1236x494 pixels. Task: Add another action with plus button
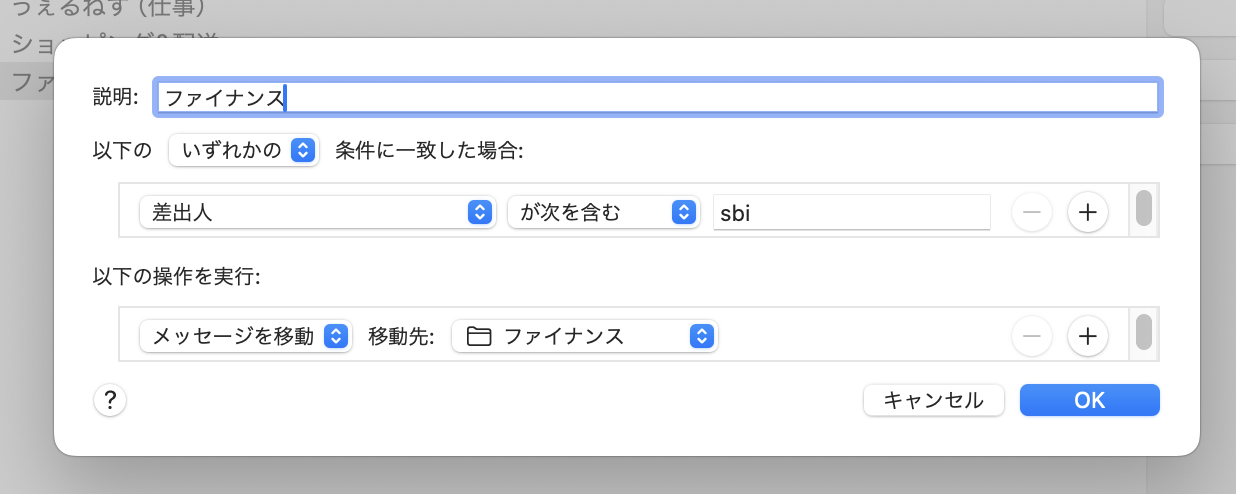click(x=1088, y=336)
